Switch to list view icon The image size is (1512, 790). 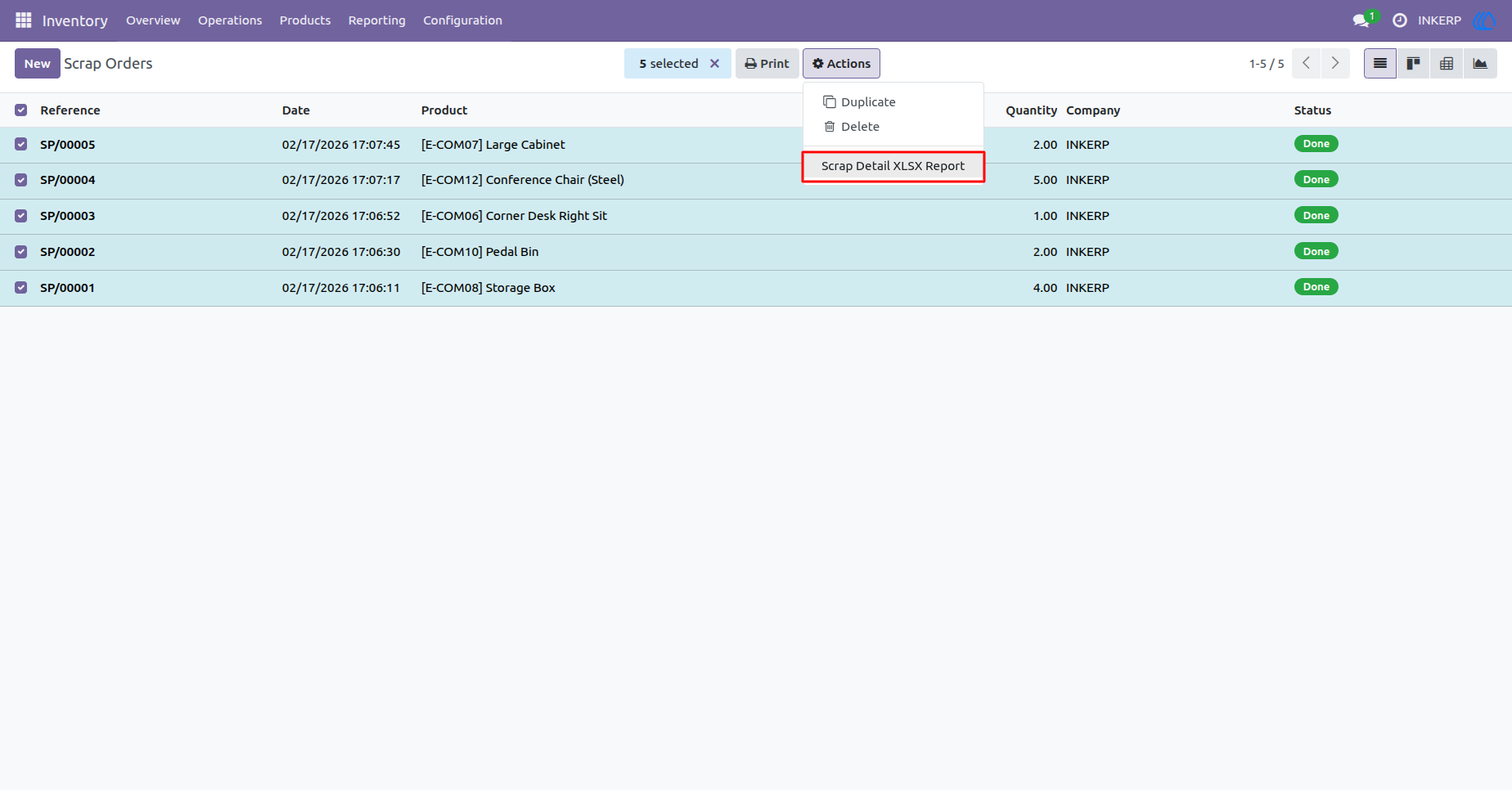coord(1380,64)
